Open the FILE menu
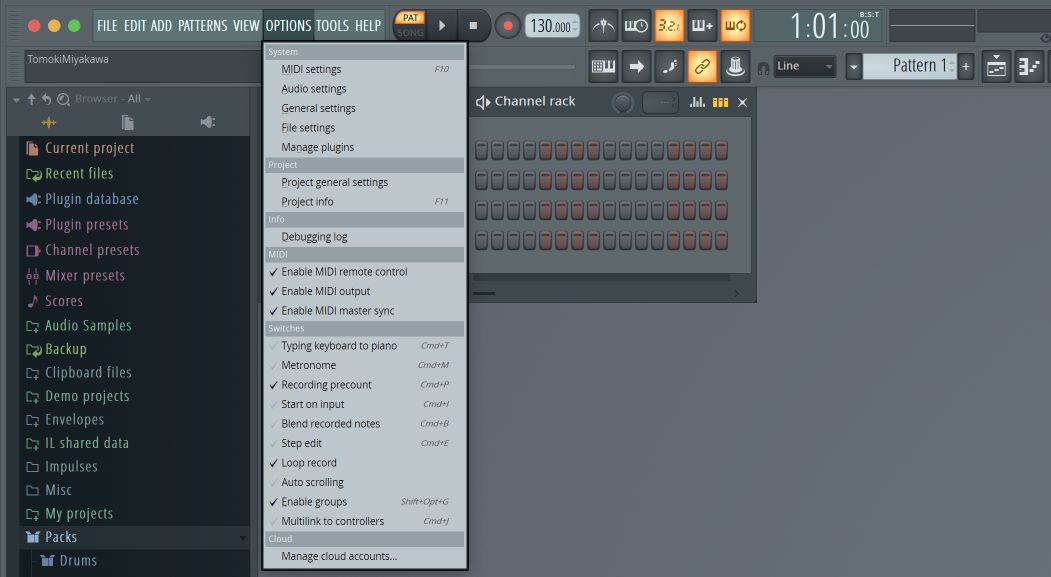The image size is (1051, 577). 107,25
